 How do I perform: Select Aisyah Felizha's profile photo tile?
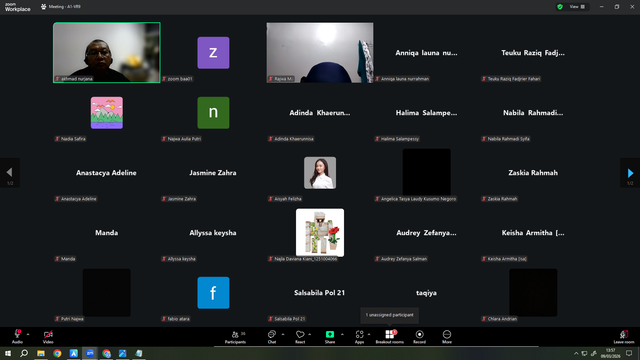point(320,173)
